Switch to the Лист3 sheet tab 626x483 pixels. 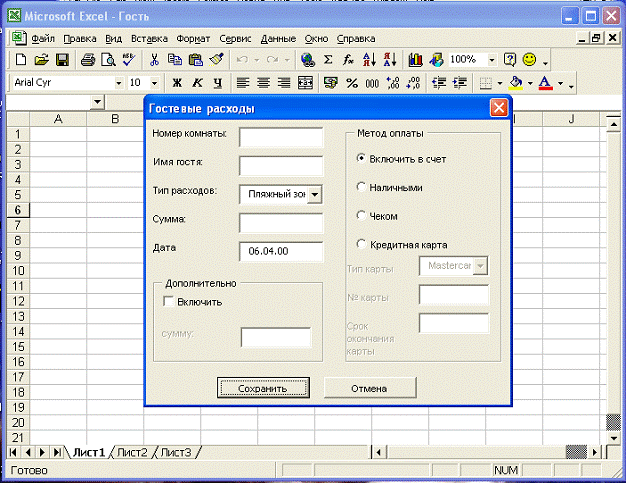(176, 452)
